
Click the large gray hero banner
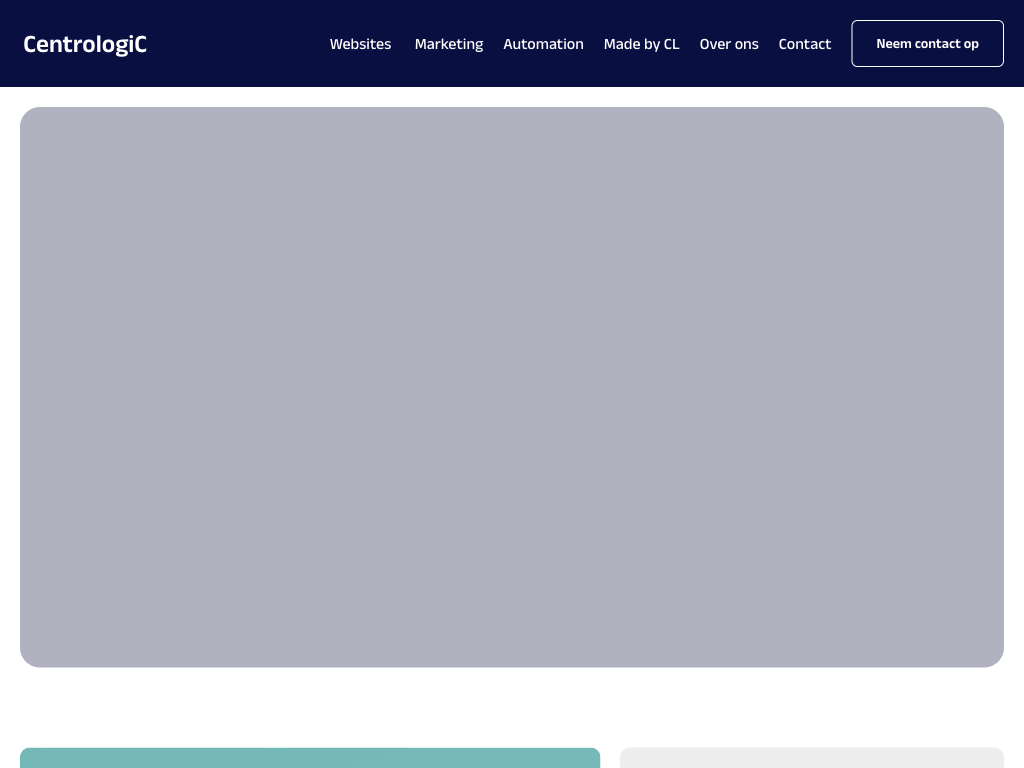(512, 387)
